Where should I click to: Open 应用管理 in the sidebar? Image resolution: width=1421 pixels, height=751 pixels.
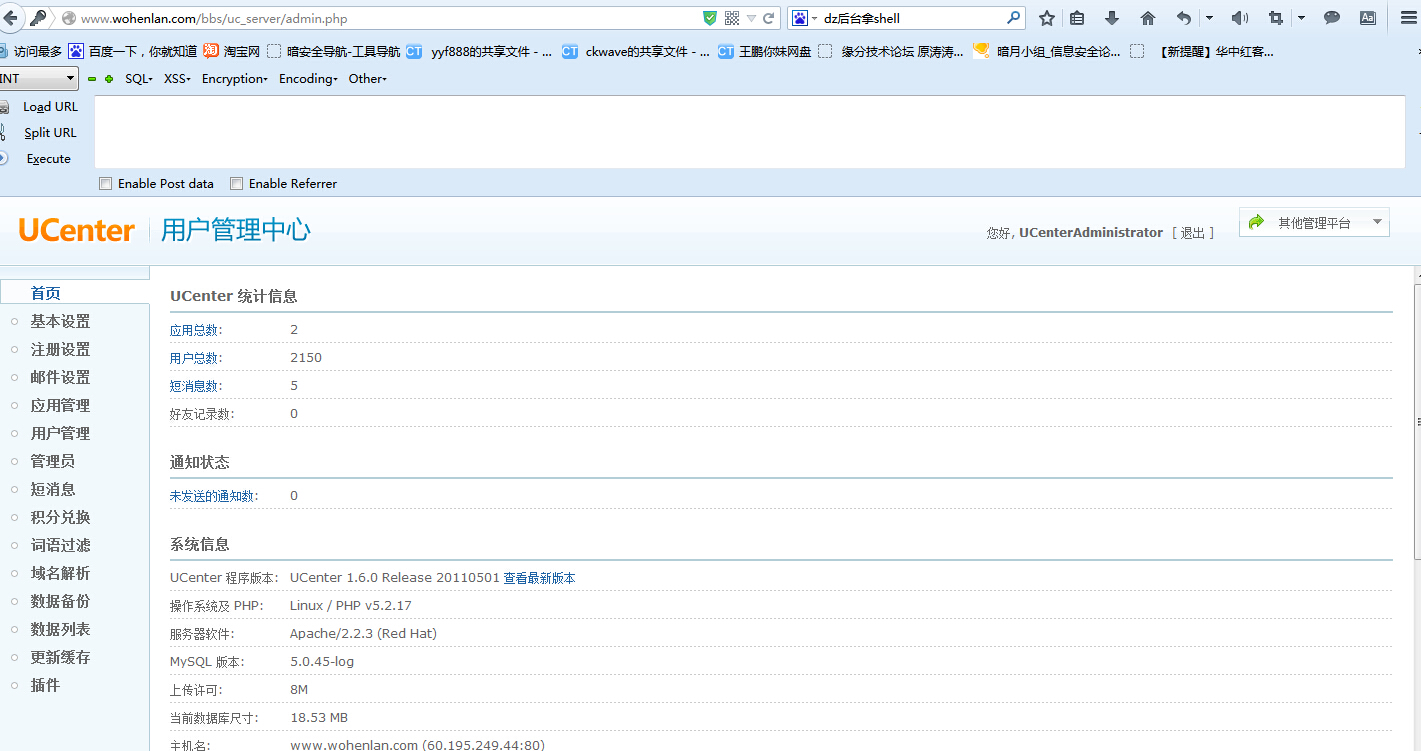(x=60, y=405)
